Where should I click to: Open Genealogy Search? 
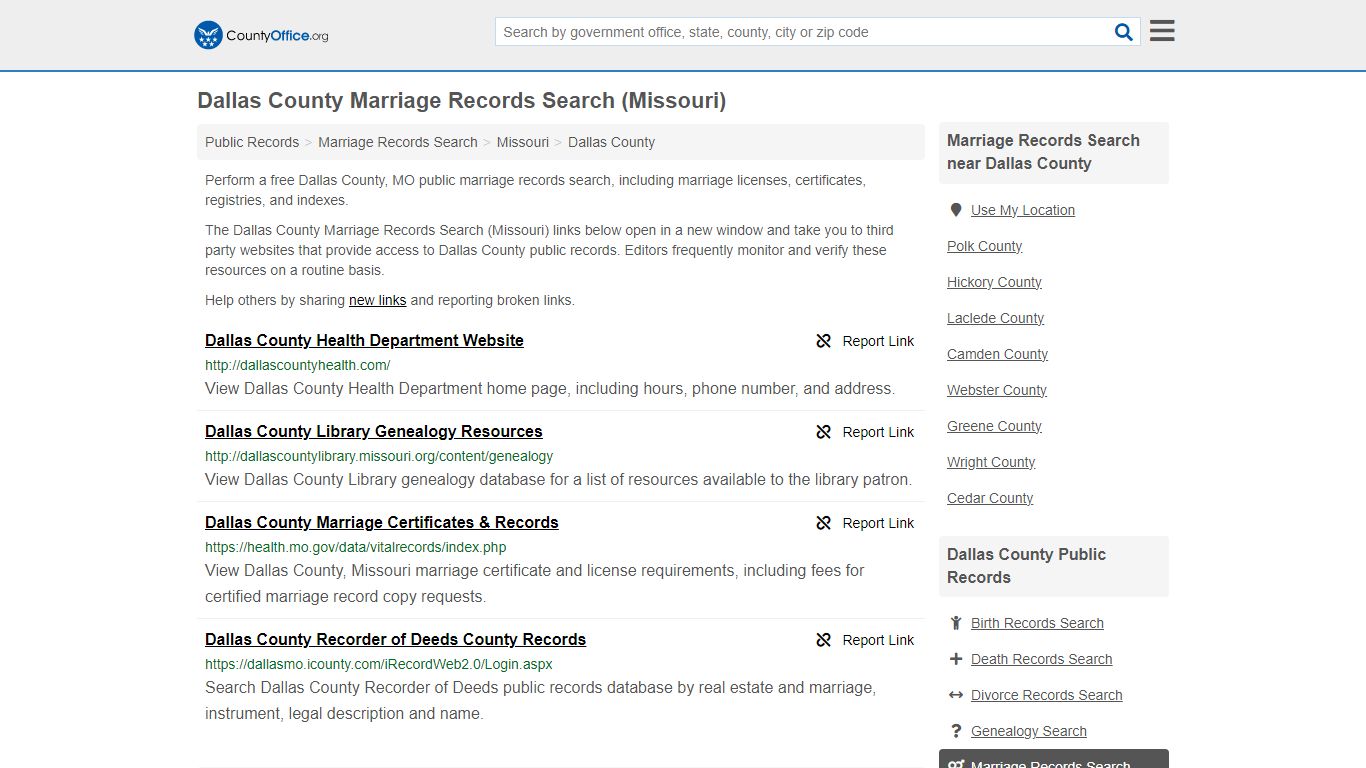coord(1029,731)
